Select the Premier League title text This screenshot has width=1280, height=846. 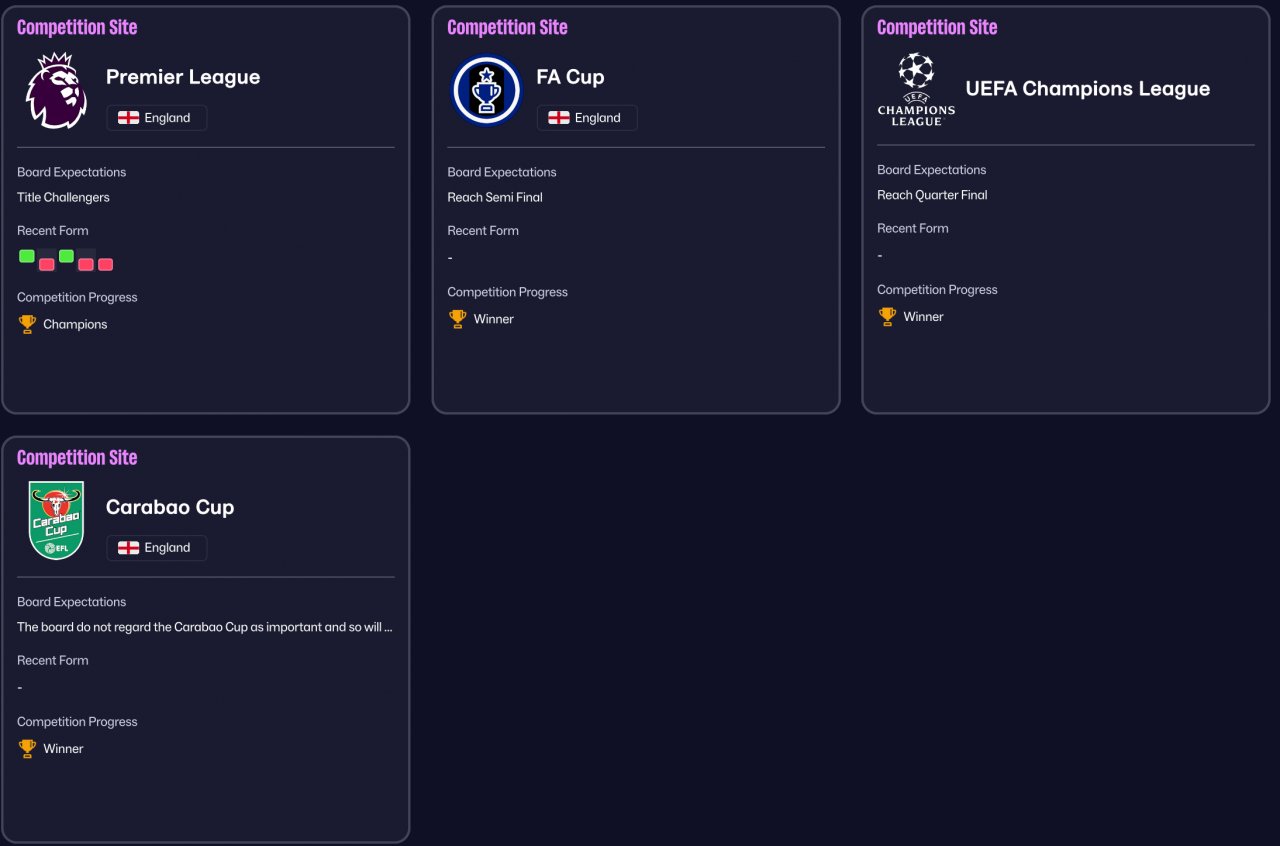coord(183,77)
